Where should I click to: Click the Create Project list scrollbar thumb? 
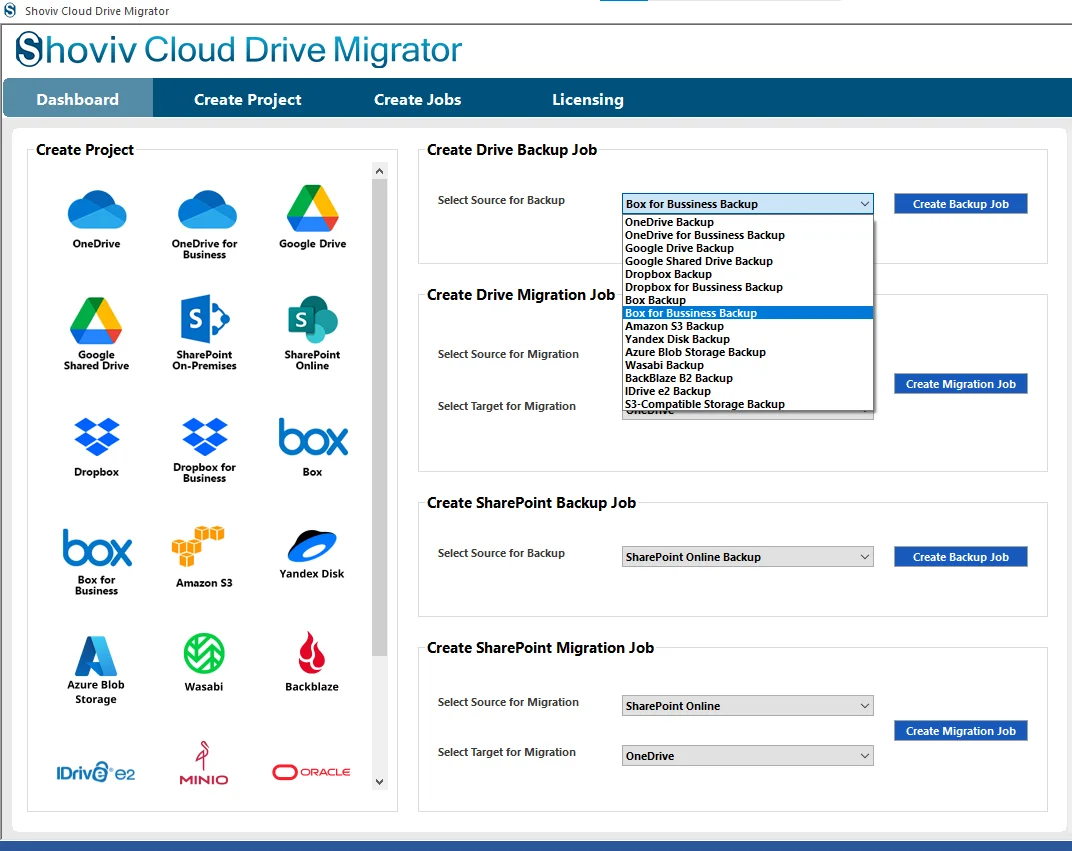tap(379, 418)
